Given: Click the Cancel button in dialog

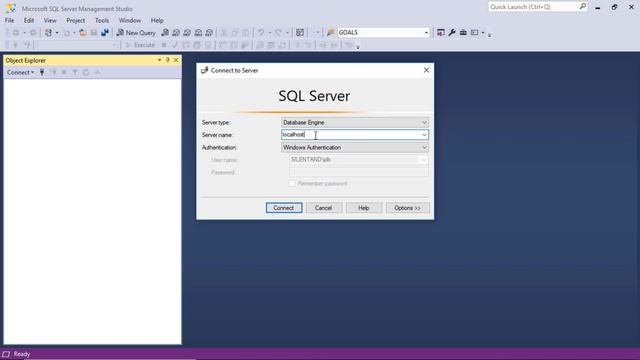Looking at the screenshot, I should [x=323, y=208].
